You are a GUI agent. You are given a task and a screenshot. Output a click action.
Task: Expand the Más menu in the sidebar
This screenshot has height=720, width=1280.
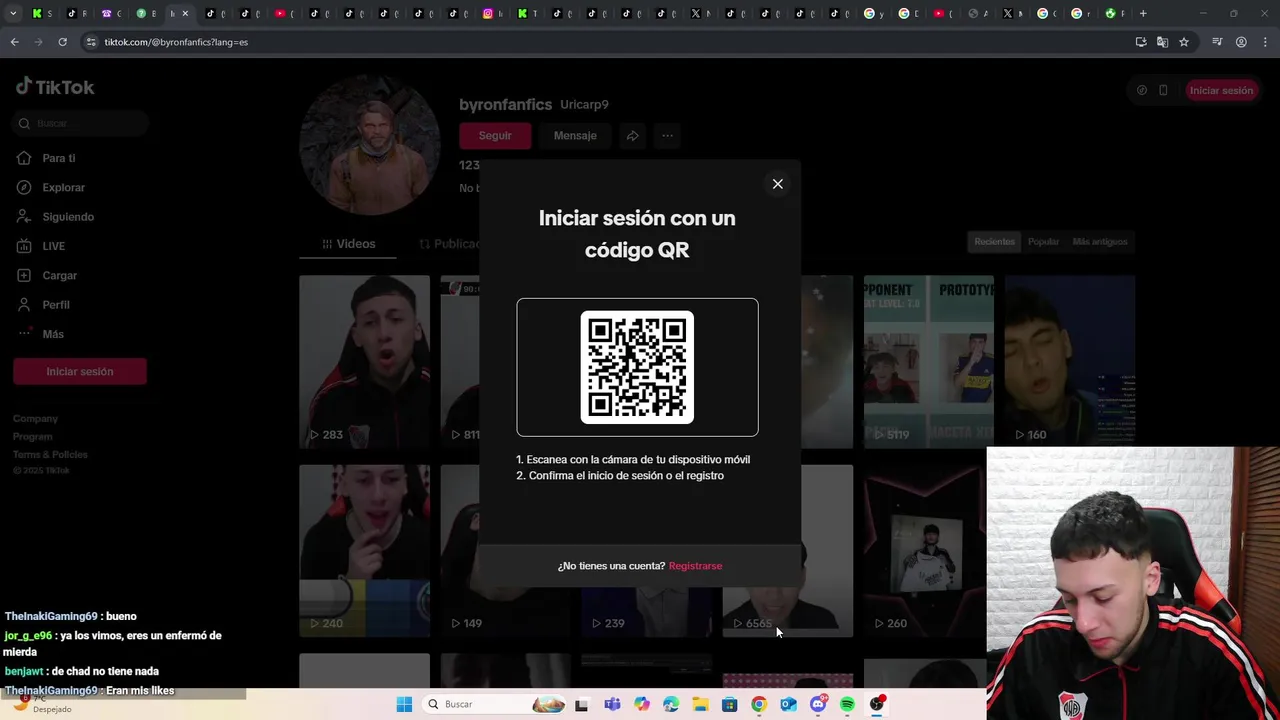tap(53, 334)
